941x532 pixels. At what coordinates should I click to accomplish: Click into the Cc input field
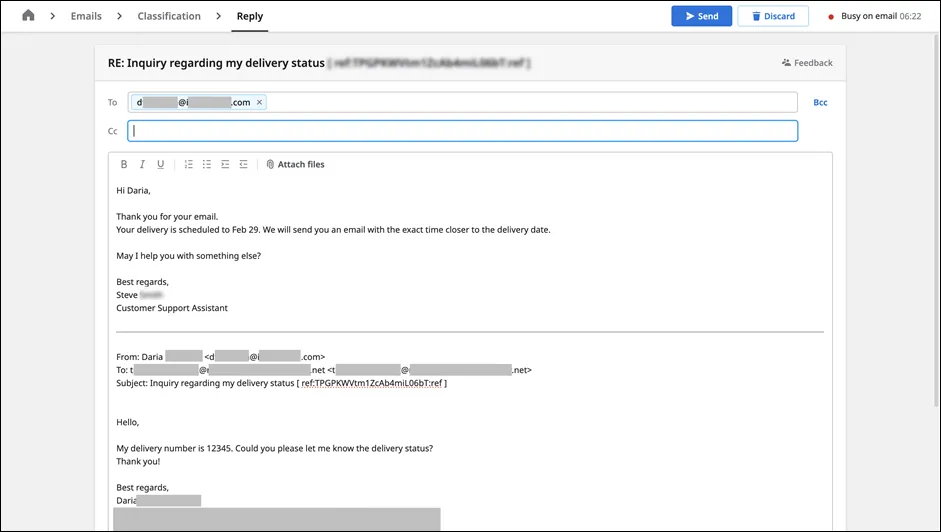[462, 131]
